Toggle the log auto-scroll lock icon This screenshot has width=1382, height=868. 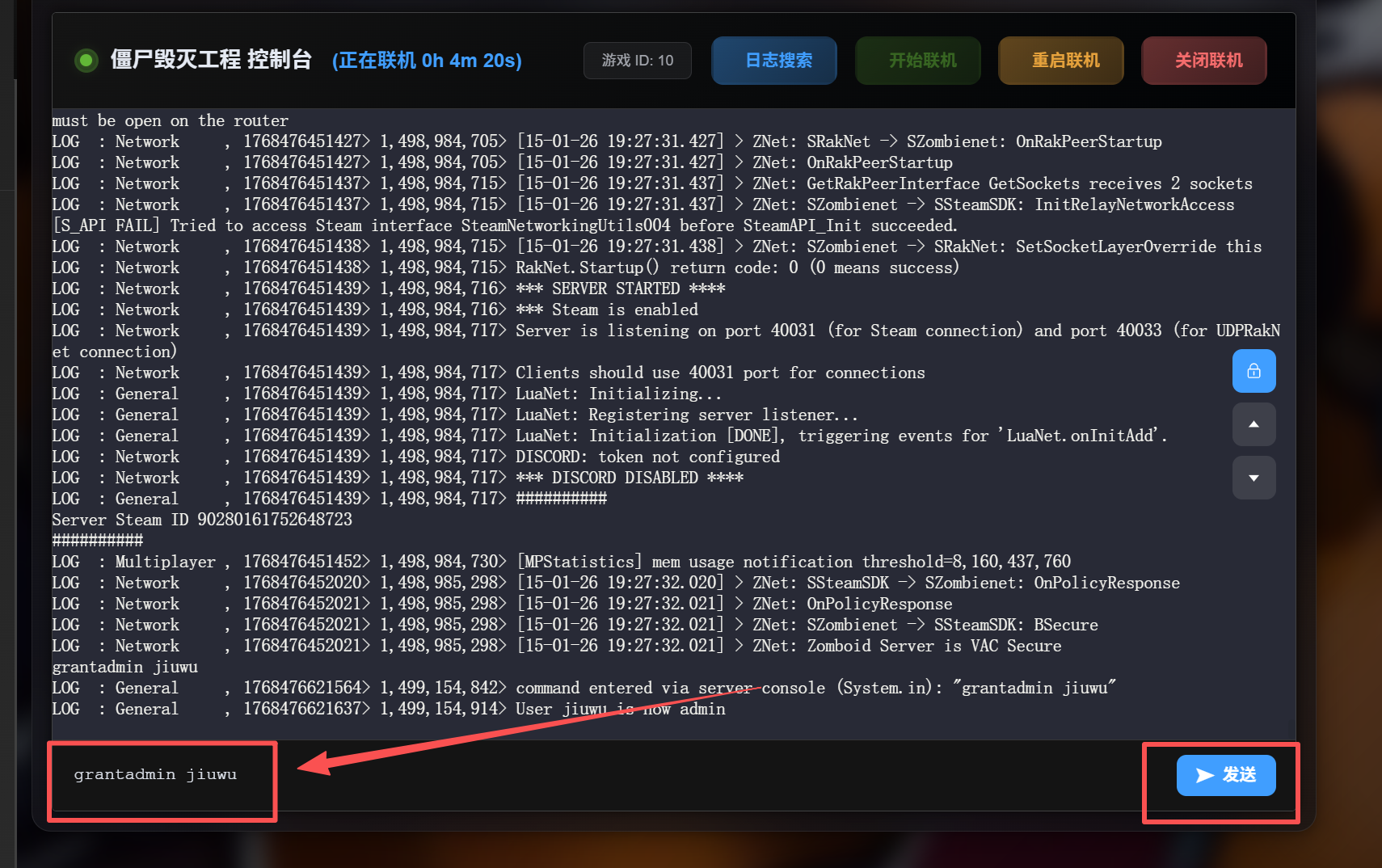click(1253, 371)
